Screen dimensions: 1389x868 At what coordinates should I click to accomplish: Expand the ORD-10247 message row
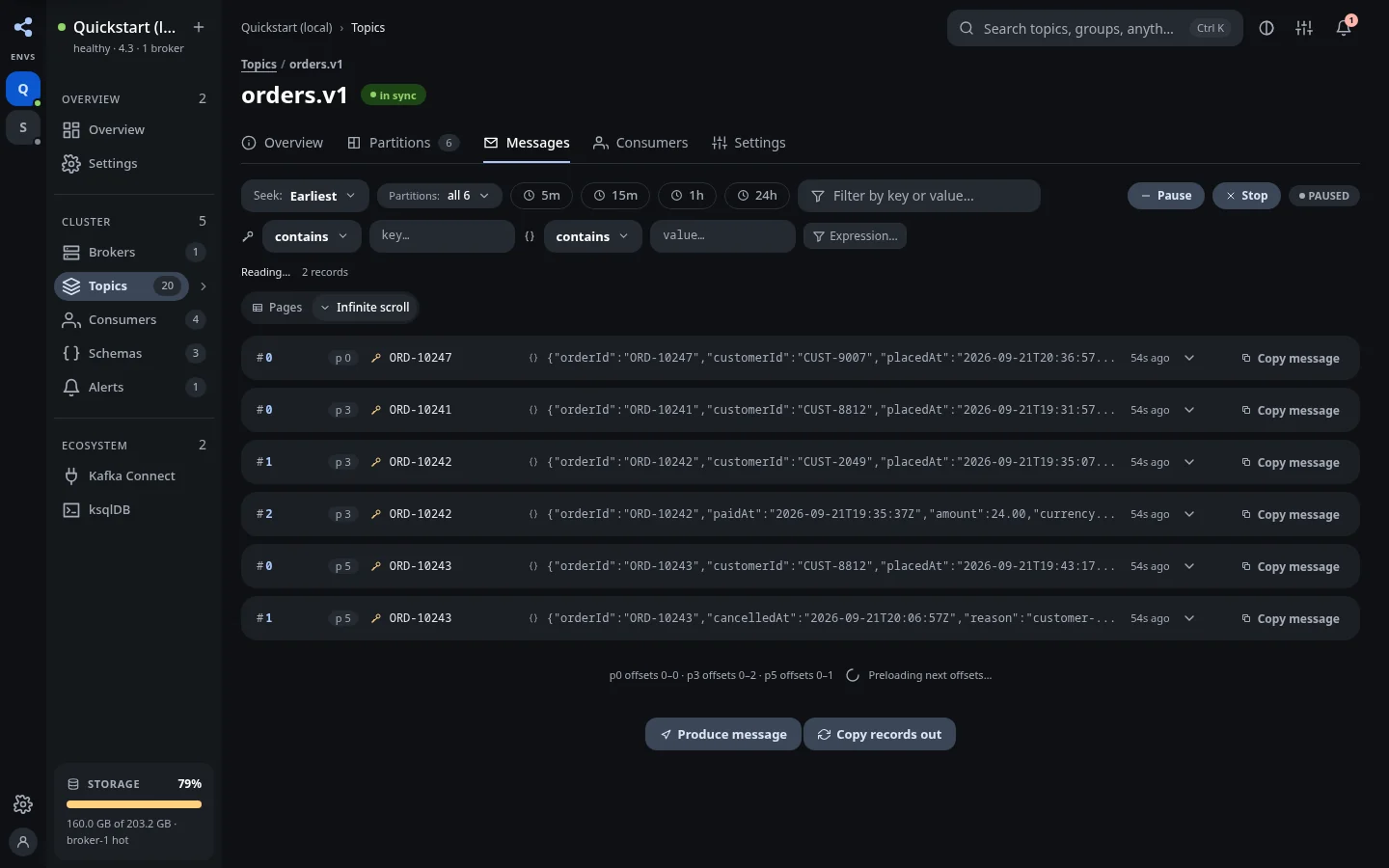tap(1189, 358)
